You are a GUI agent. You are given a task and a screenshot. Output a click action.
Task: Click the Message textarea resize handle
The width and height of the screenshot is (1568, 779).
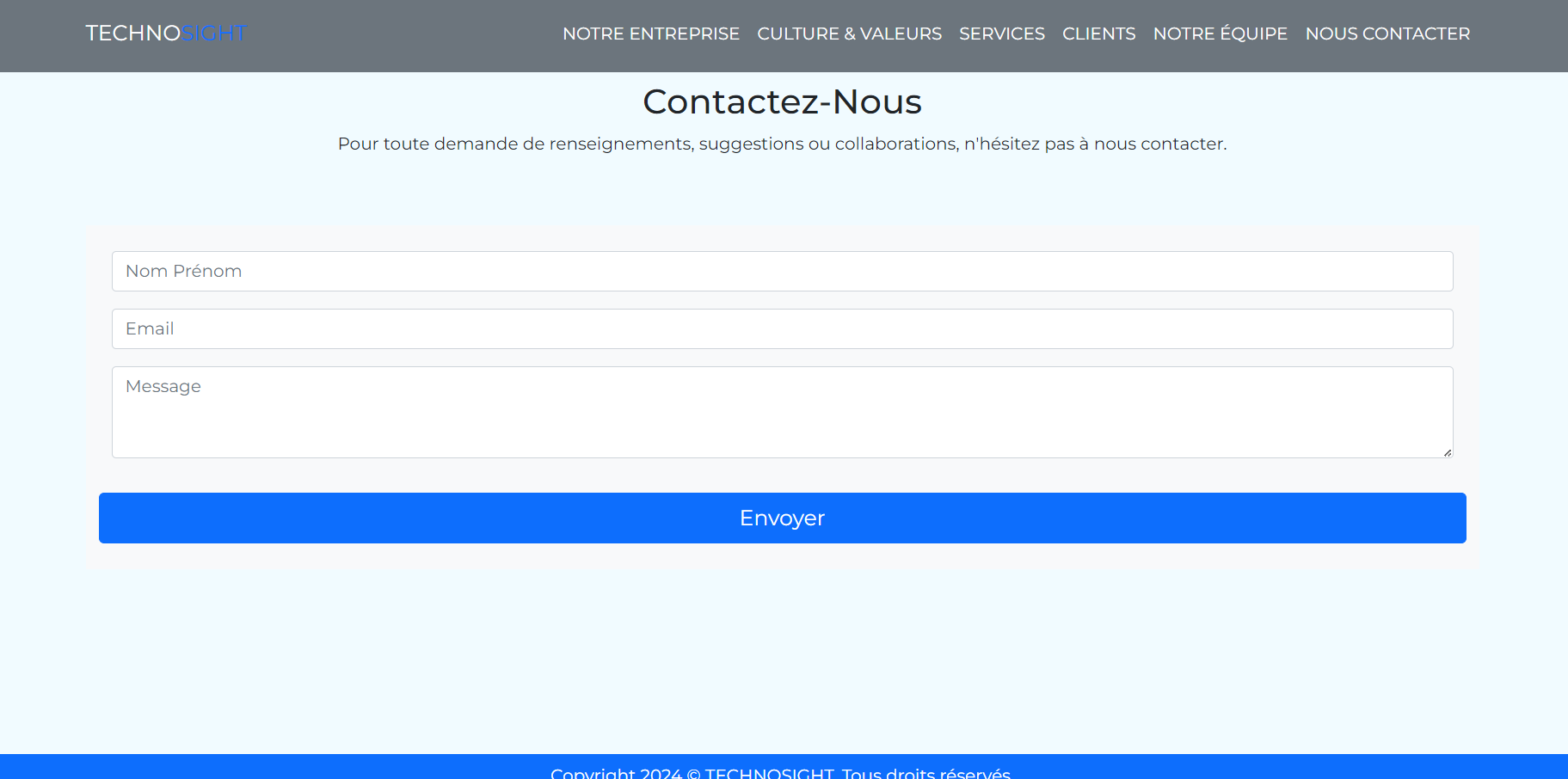(1448, 452)
